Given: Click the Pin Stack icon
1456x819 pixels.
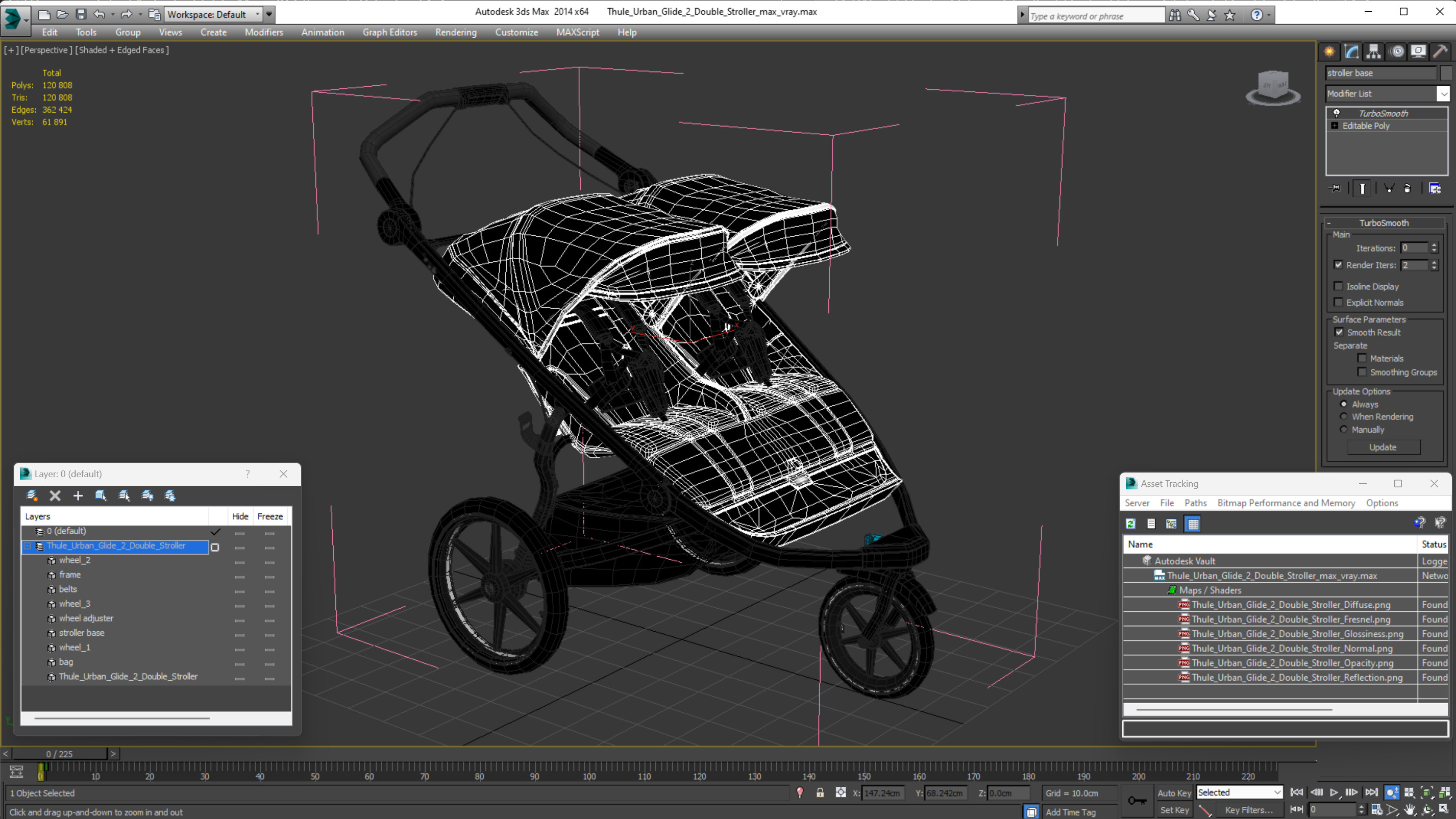Looking at the screenshot, I should [1335, 188].
